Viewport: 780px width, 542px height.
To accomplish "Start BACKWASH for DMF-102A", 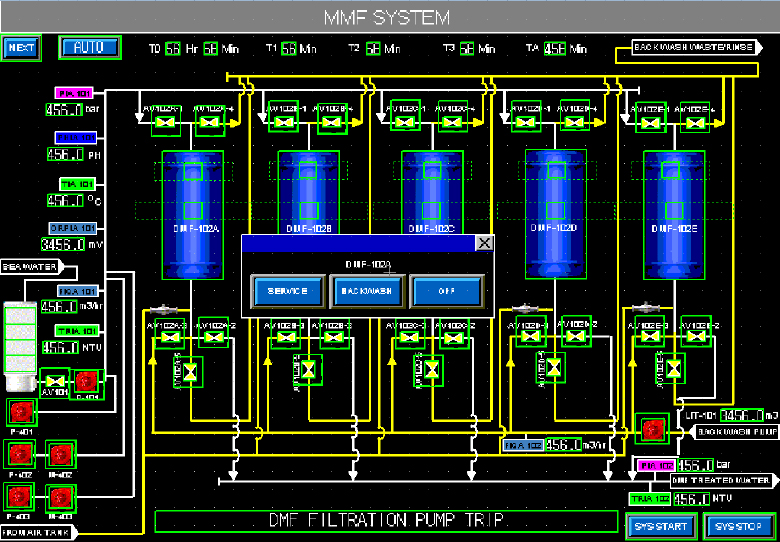I will click(367, 291).
